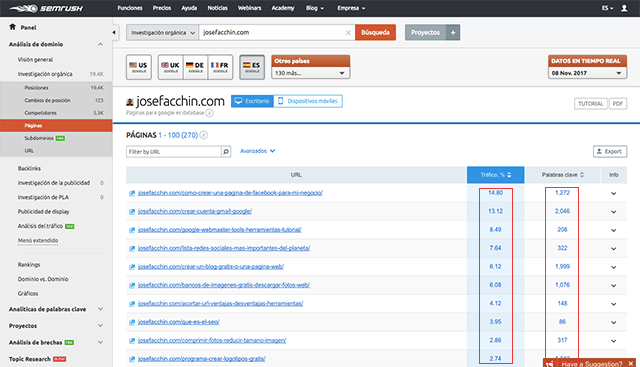Open the external link icon for acortar-url row
The height and width of the screenshot is (367, 640).
[x=132, y=304]
